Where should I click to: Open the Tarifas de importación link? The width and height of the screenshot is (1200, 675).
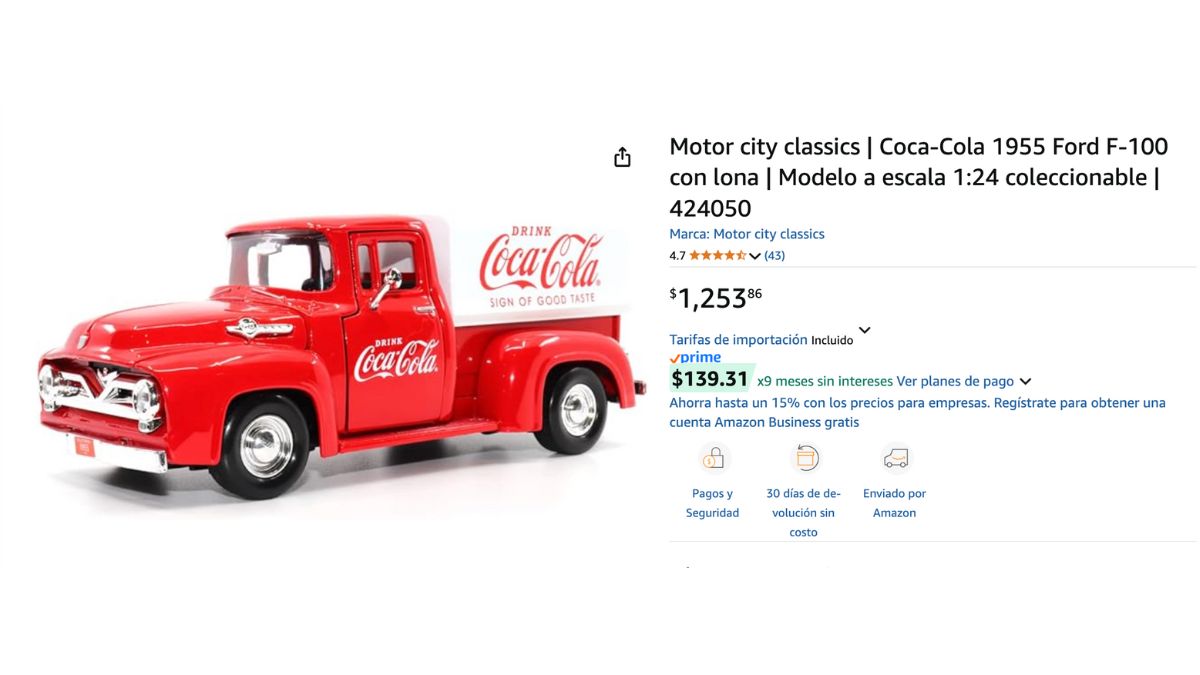point(738,339)
